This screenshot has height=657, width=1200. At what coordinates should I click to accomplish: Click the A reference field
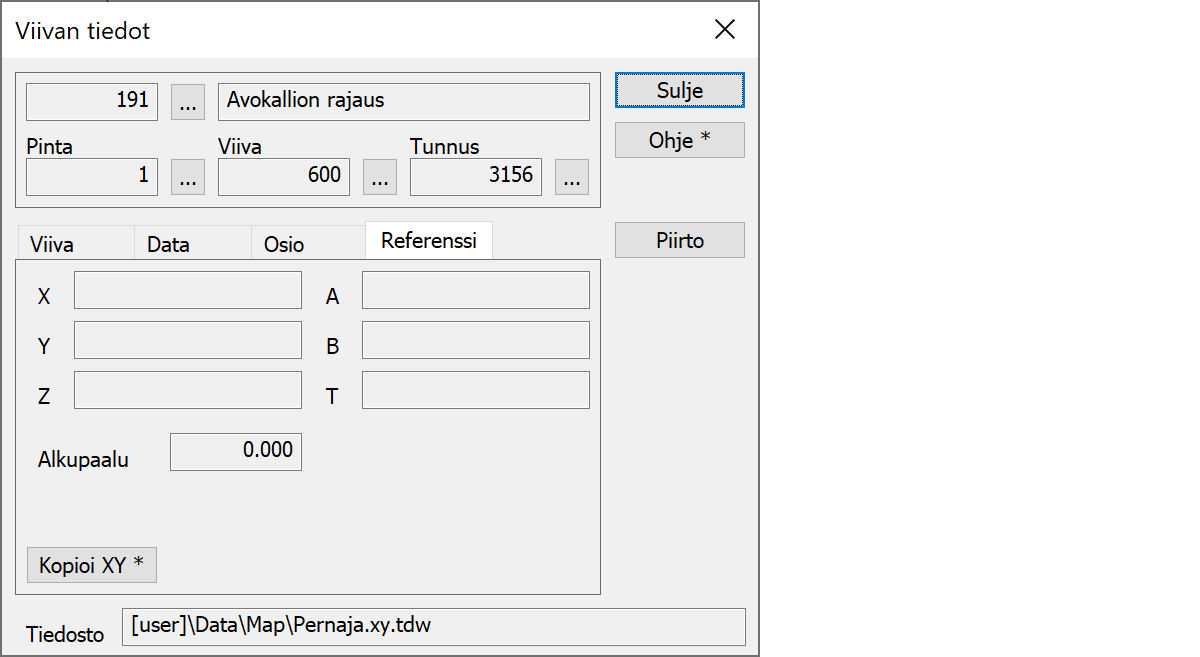coord(475,290)
